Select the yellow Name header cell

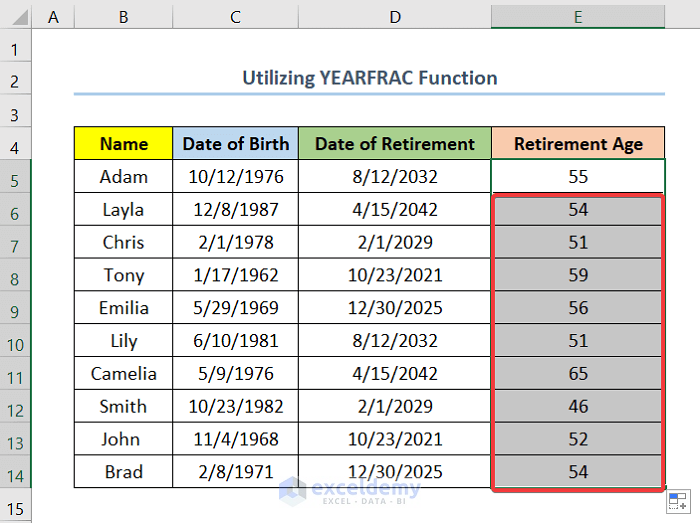click(123, 144)
